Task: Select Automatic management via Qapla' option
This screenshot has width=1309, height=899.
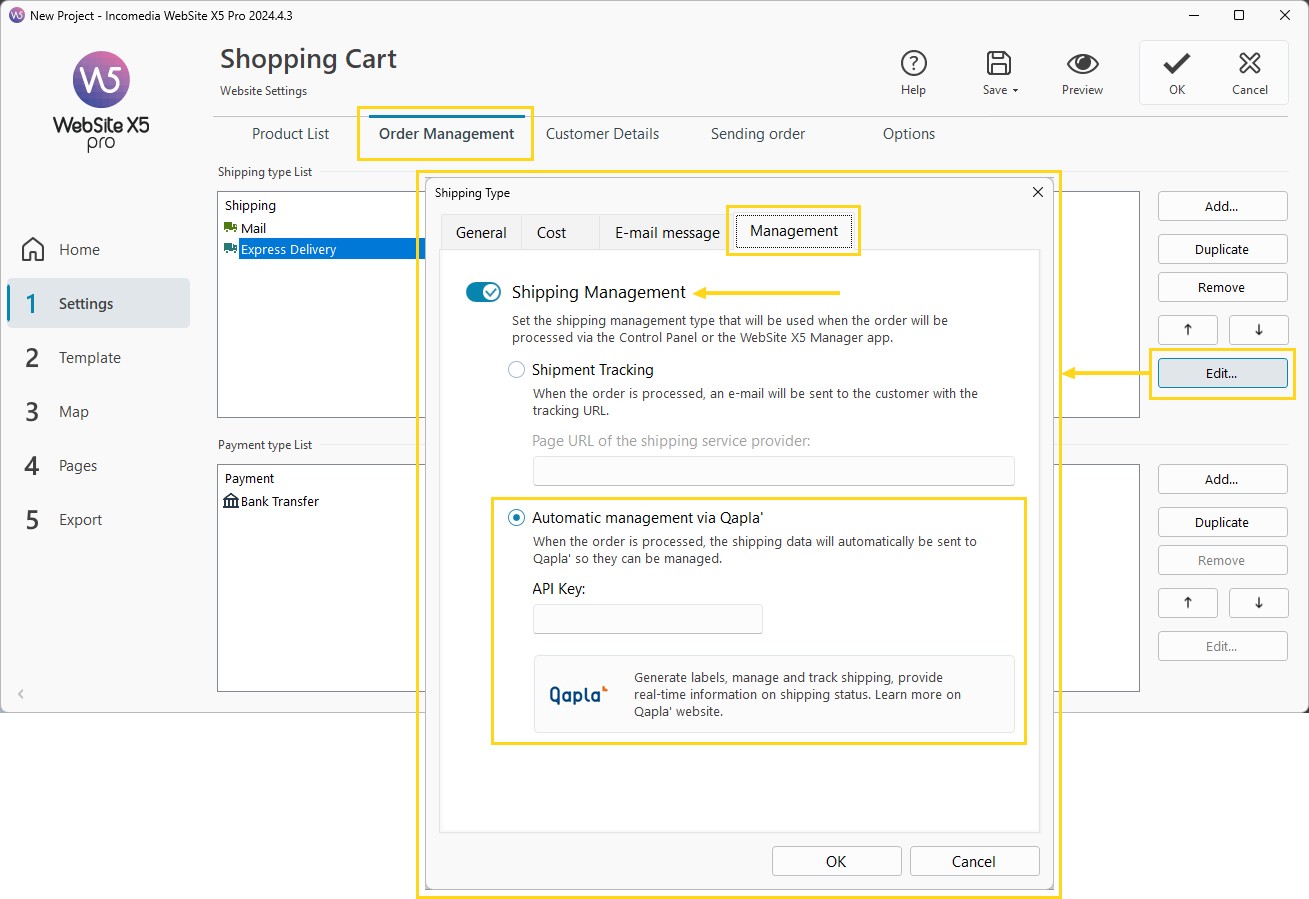Action: pyautogui.click(x=516, y=518)
